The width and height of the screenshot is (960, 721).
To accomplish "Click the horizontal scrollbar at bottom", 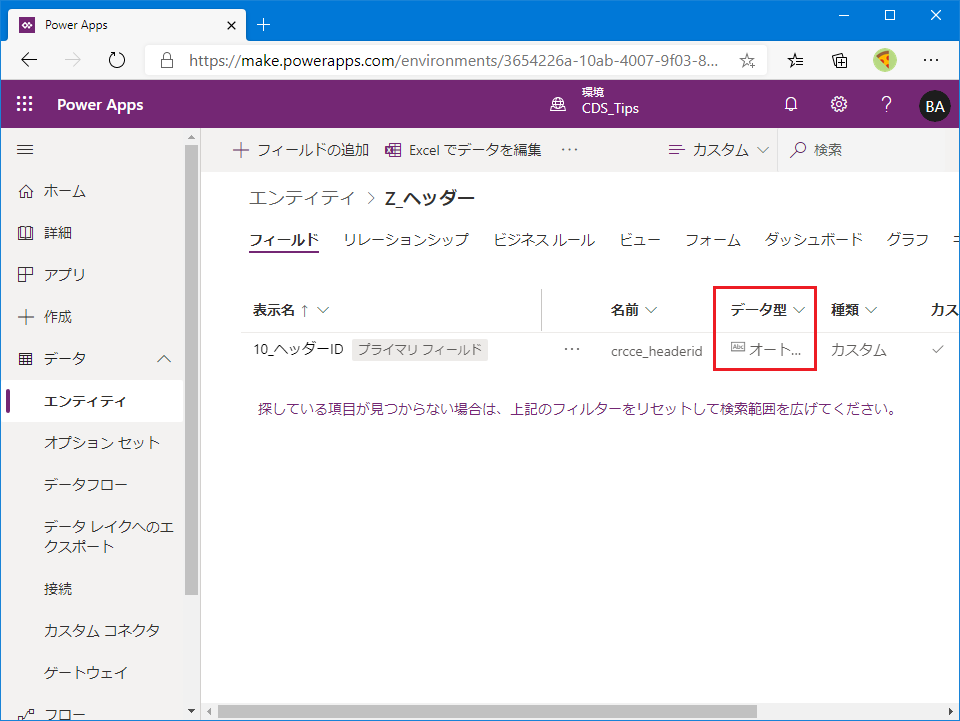I will coord(487,712).
